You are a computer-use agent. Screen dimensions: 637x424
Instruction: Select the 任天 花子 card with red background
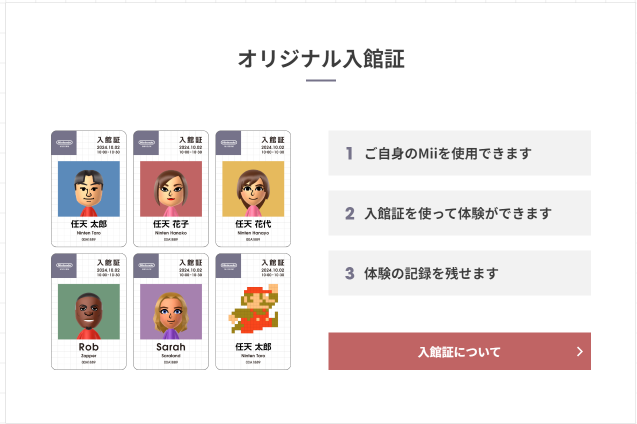171,188
